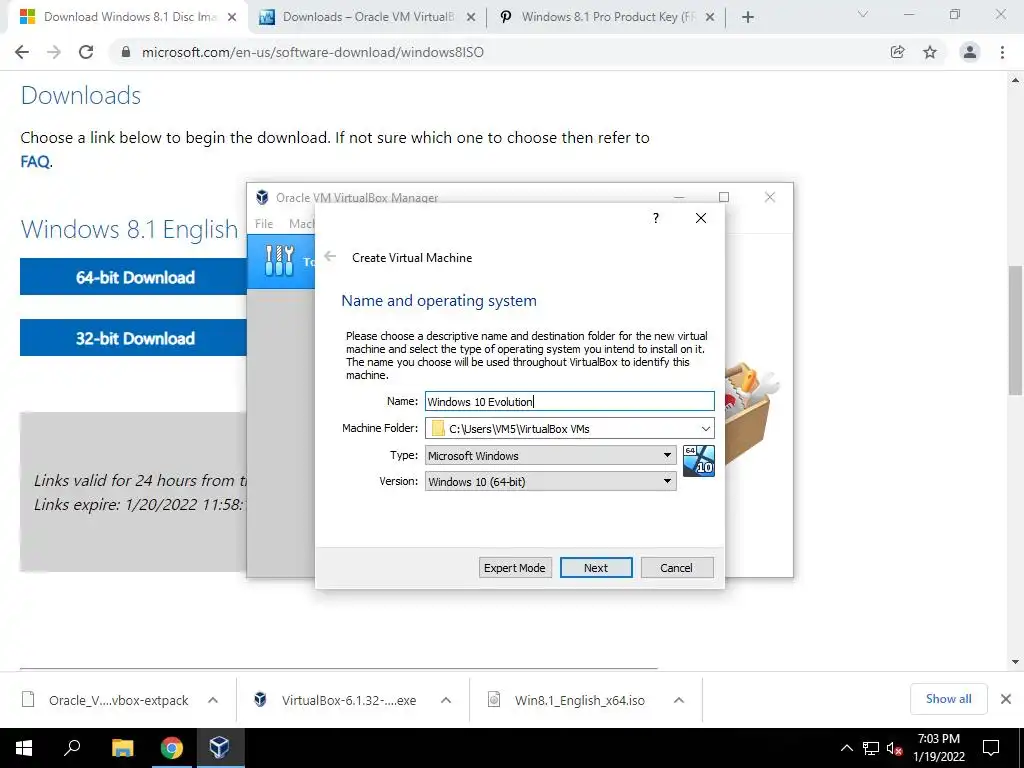Click Chrome icon in taskbar
Viewport: 1024px width, 768px height.
171,748
